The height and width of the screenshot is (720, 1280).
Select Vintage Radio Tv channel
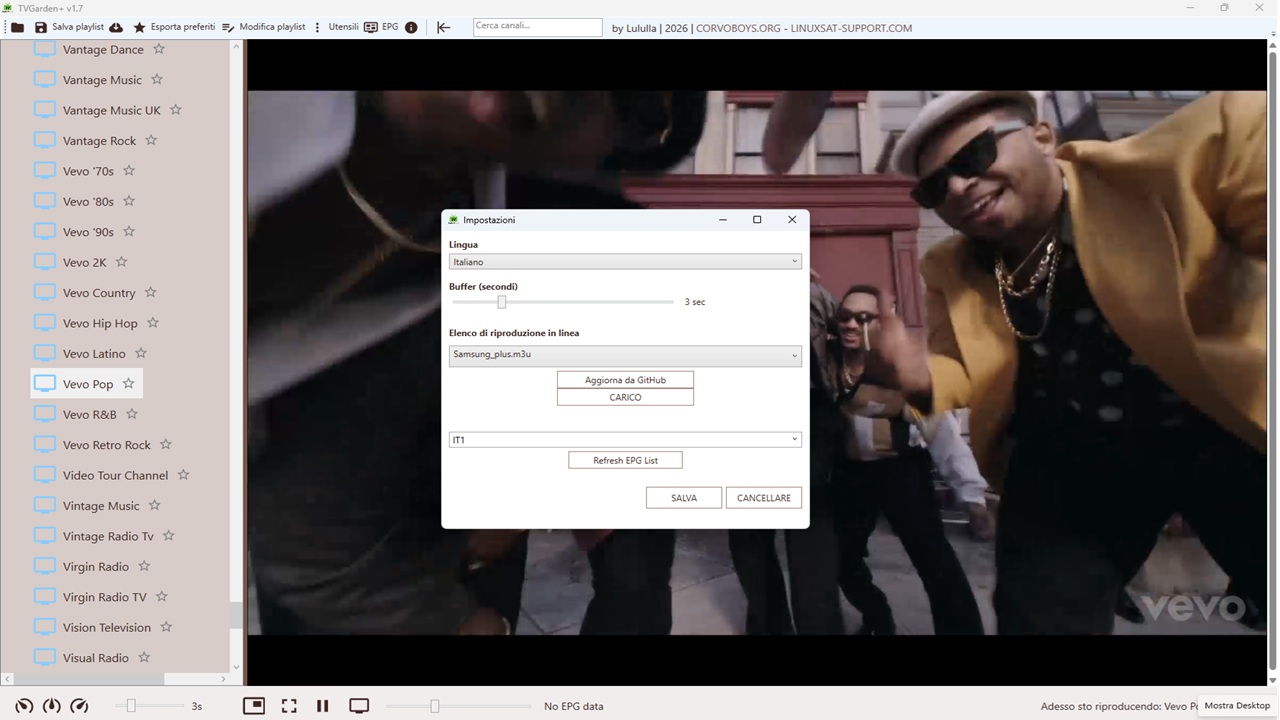click(x=108, y=536)
